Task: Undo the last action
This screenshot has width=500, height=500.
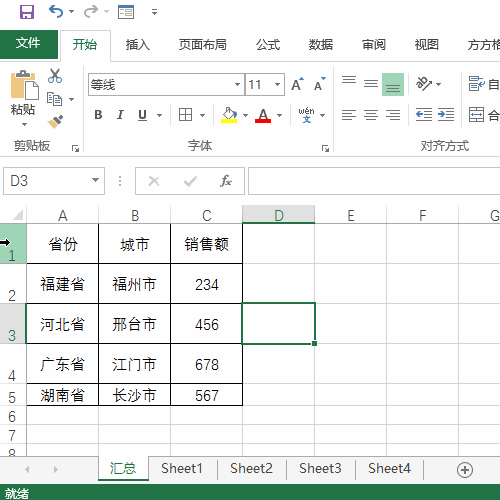Action: pos(56,12)
